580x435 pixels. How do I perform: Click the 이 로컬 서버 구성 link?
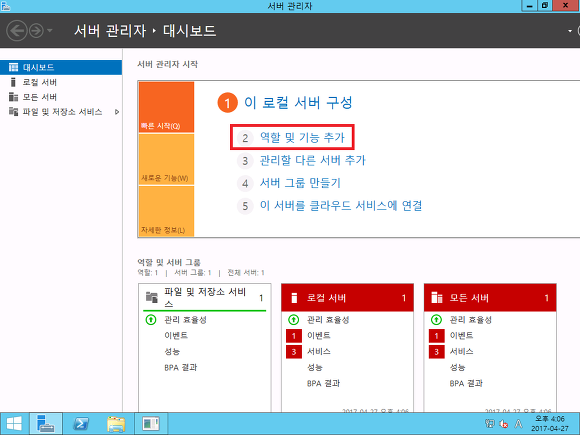[x=298, y=102]
